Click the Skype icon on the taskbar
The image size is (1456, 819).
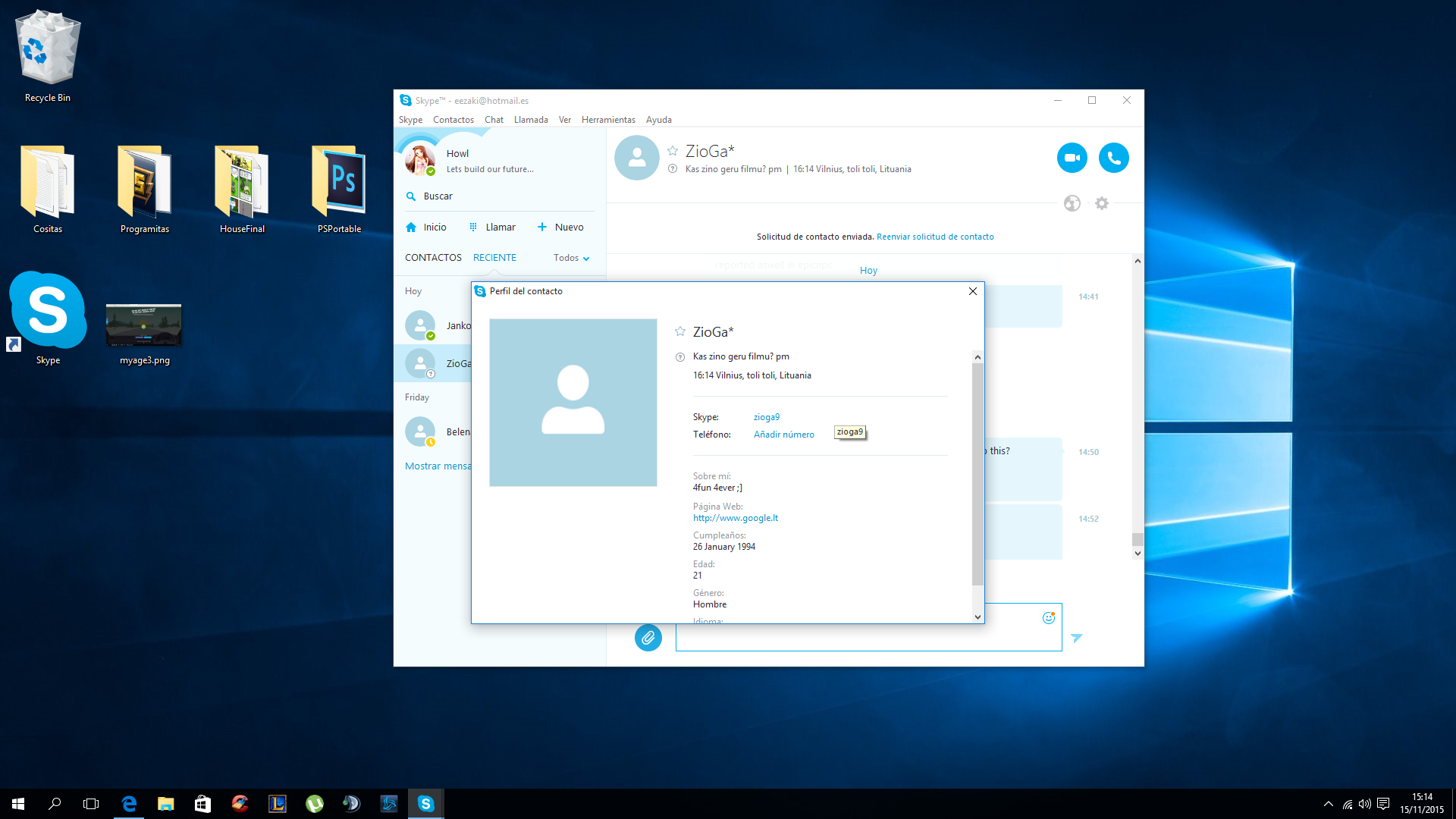click(x=425, y=804)
